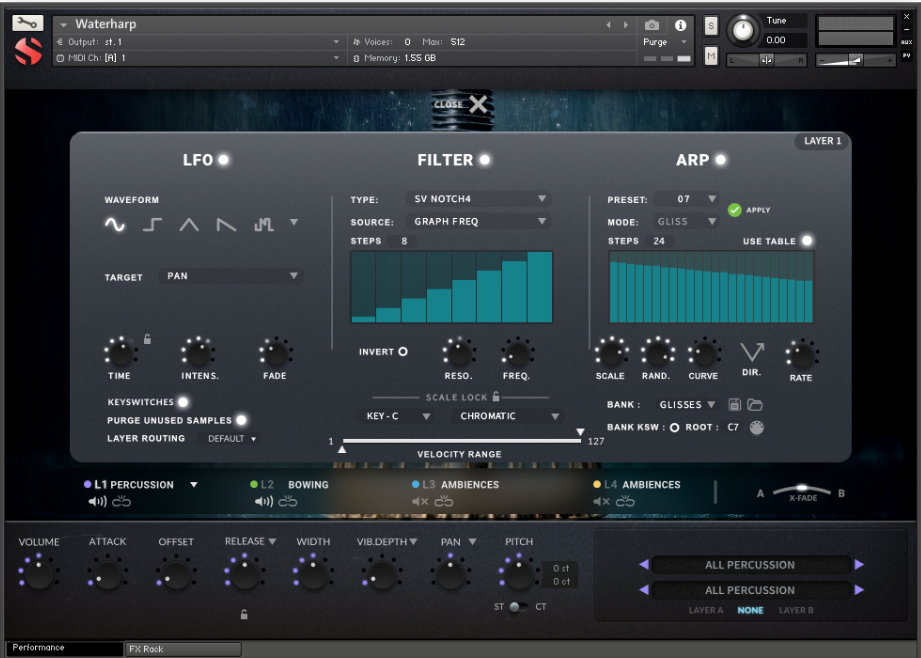The width and height of the screenshot is (921, 658).
Task: Open the LFO Target Pan dropdown
Action: click(x=230, y=277)
